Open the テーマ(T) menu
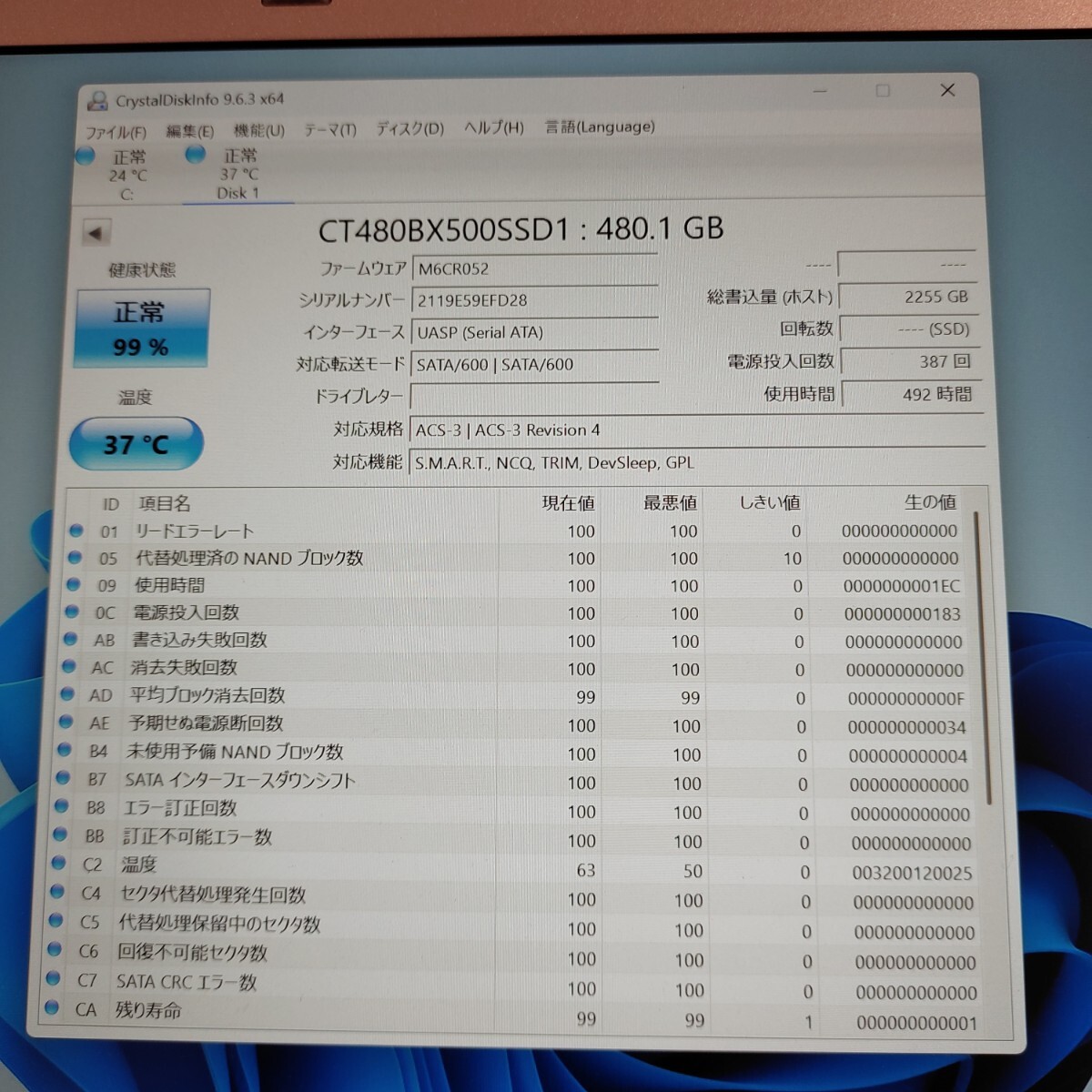 331,129
